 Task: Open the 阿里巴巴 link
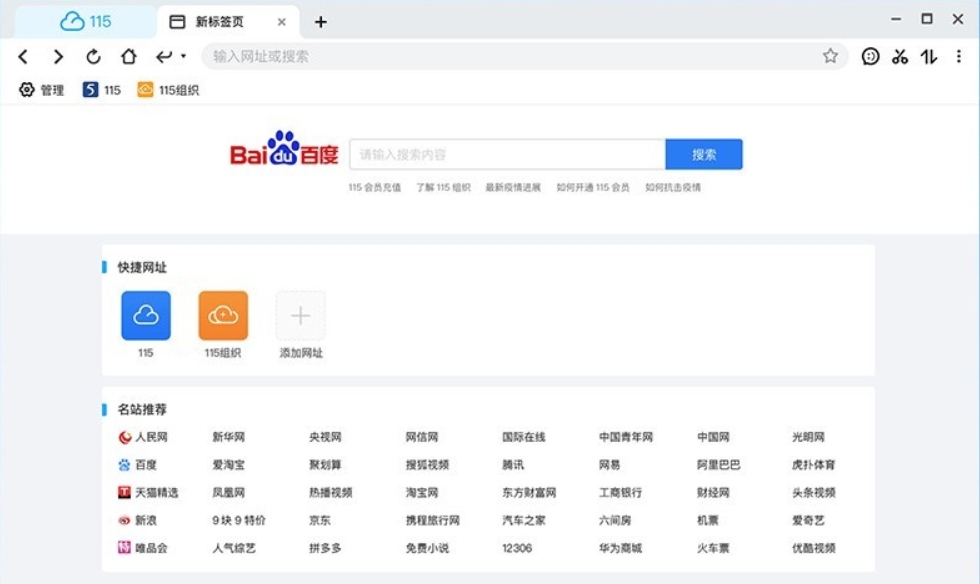(719, 465)
